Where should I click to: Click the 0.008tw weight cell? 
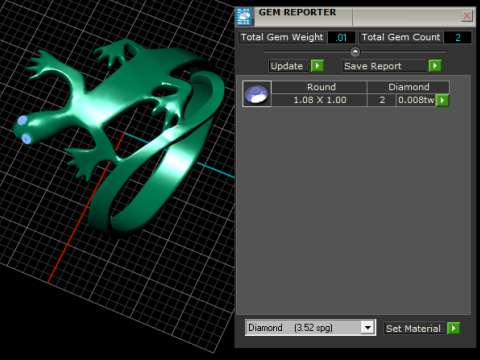click(x=416, y=100)
